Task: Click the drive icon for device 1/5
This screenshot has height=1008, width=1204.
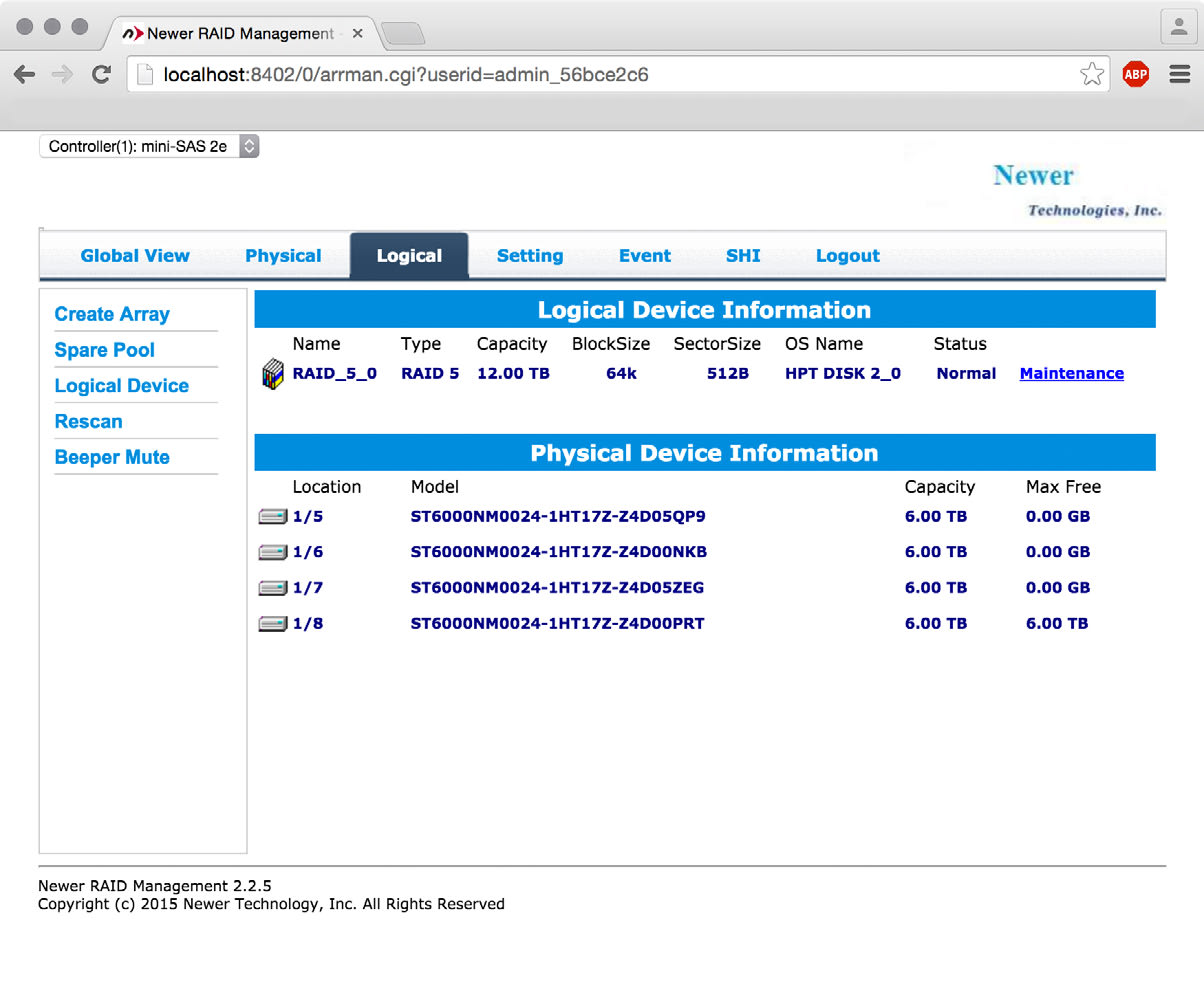Action: [x=271, y=516]
